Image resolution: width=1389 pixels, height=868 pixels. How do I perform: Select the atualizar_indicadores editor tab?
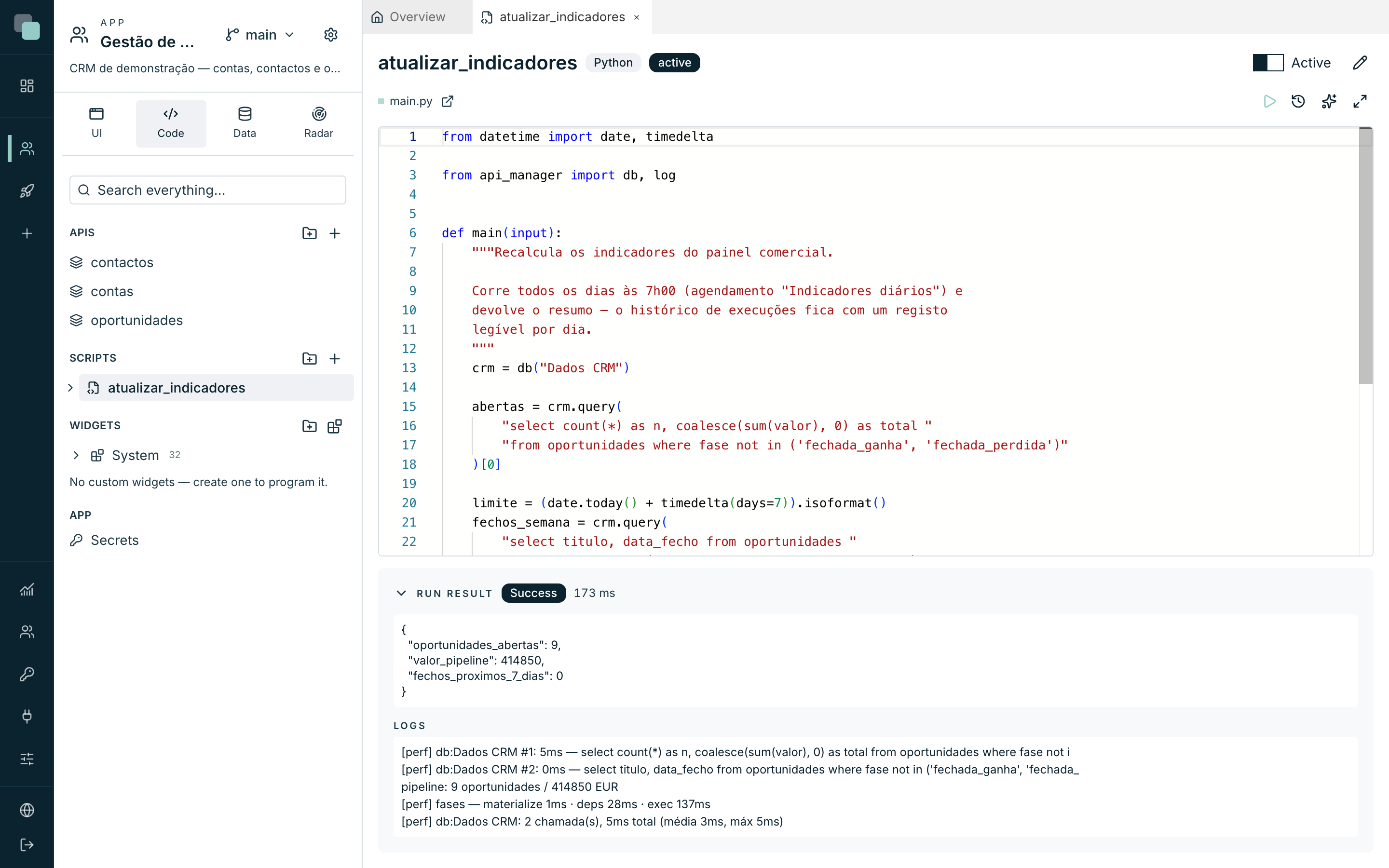[561, 17]
